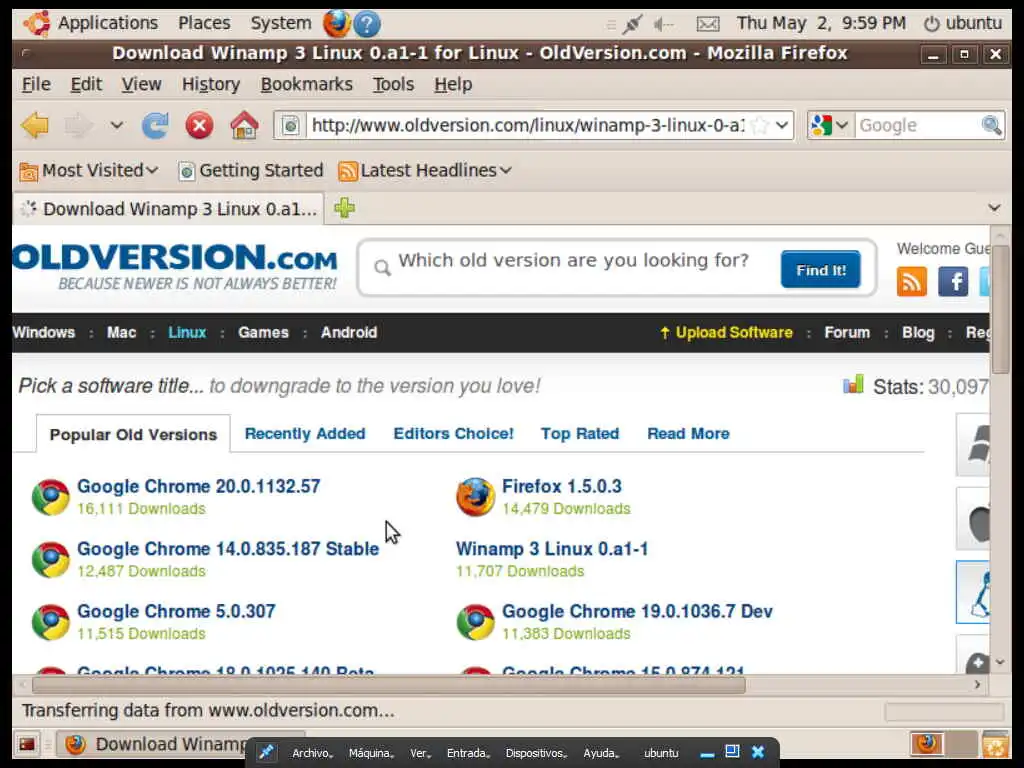The image size is (1024, 768).
Task: Open the Dispositivos menu in the VirtualBox toolbar
Action: point(536,753)
